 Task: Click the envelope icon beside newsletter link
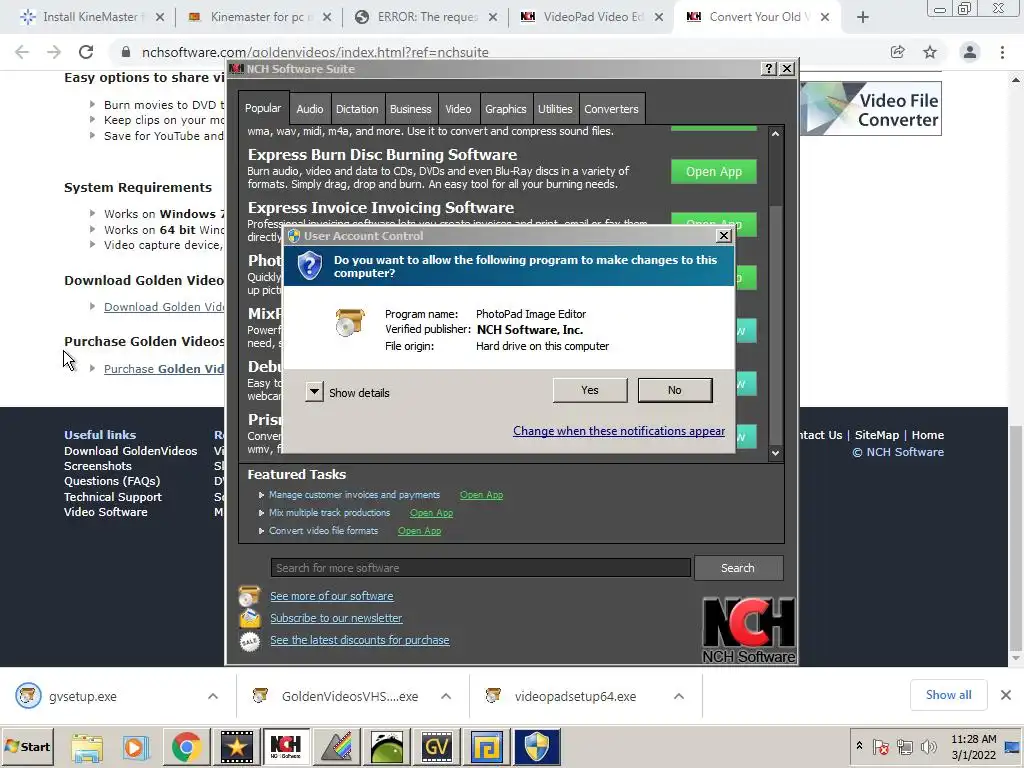point(249,618)
